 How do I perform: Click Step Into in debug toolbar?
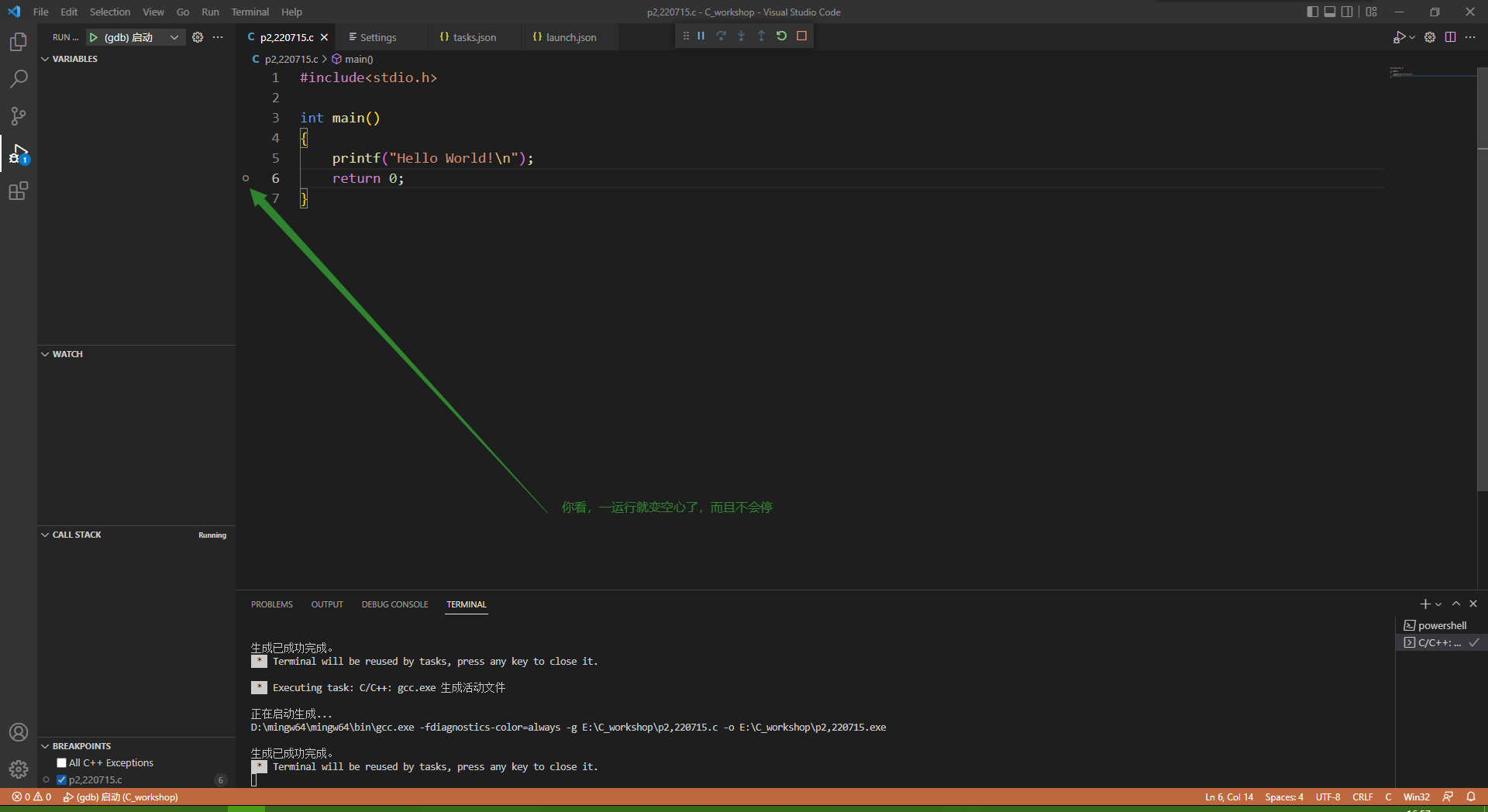741,36
